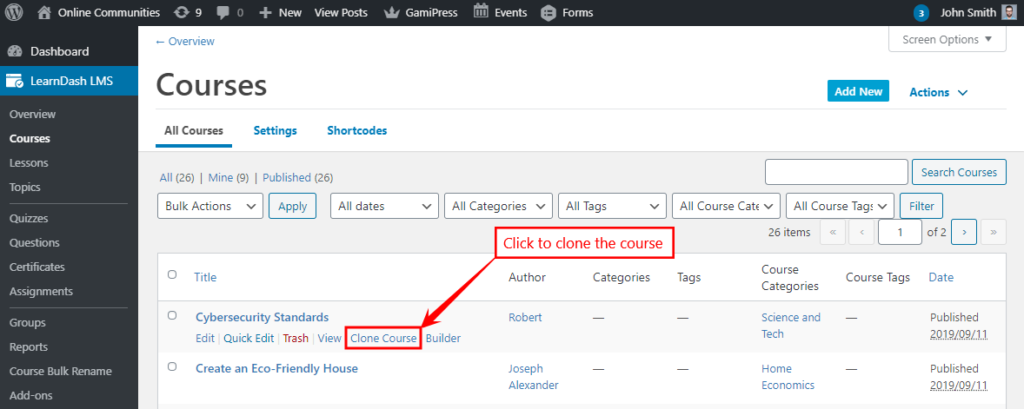1024x409 pixels.
Task: Open the All dates dropdown
Action: [x=385, y=206]
